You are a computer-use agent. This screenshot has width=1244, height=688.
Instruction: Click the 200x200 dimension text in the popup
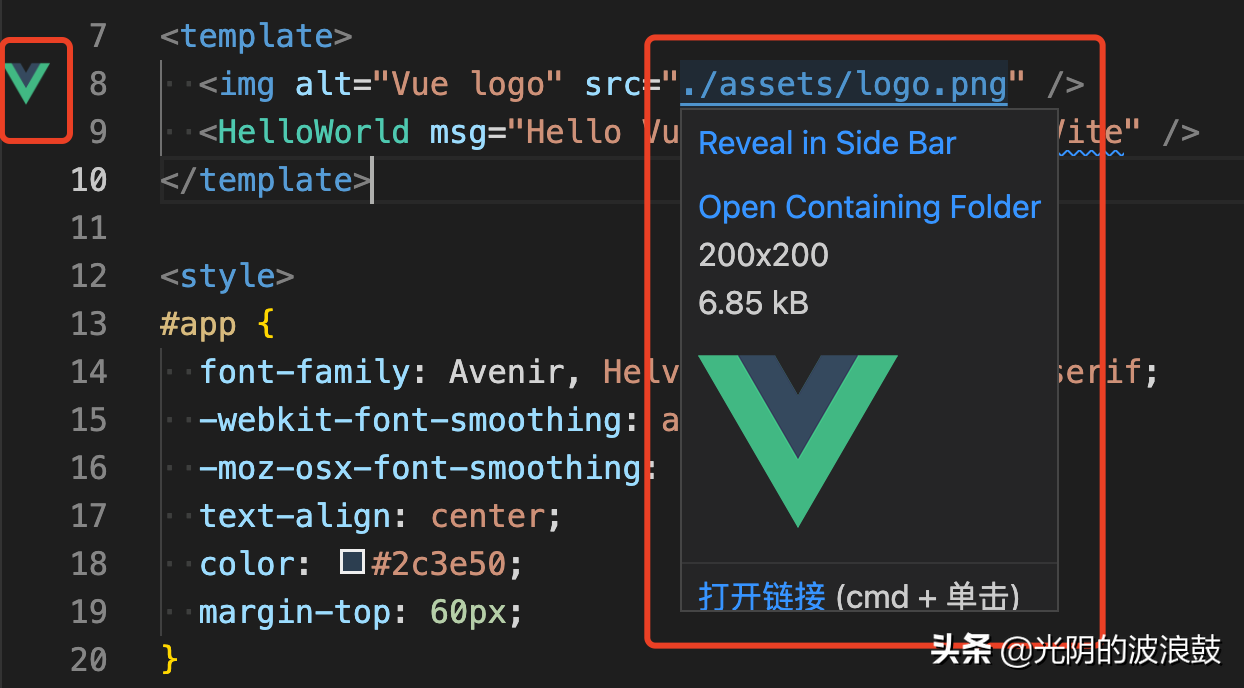click(x=763, y=255)
